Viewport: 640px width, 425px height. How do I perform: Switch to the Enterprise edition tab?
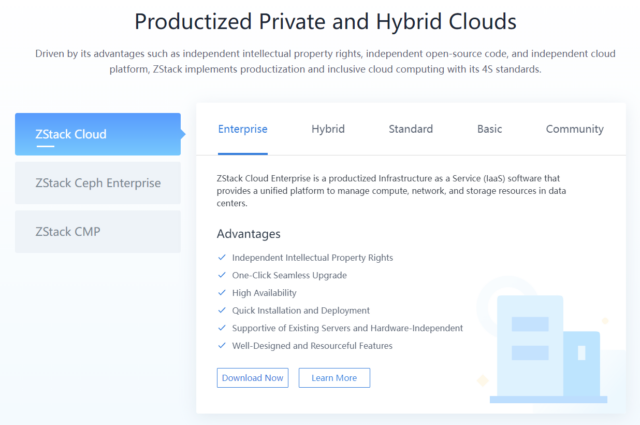click(242, 129)
